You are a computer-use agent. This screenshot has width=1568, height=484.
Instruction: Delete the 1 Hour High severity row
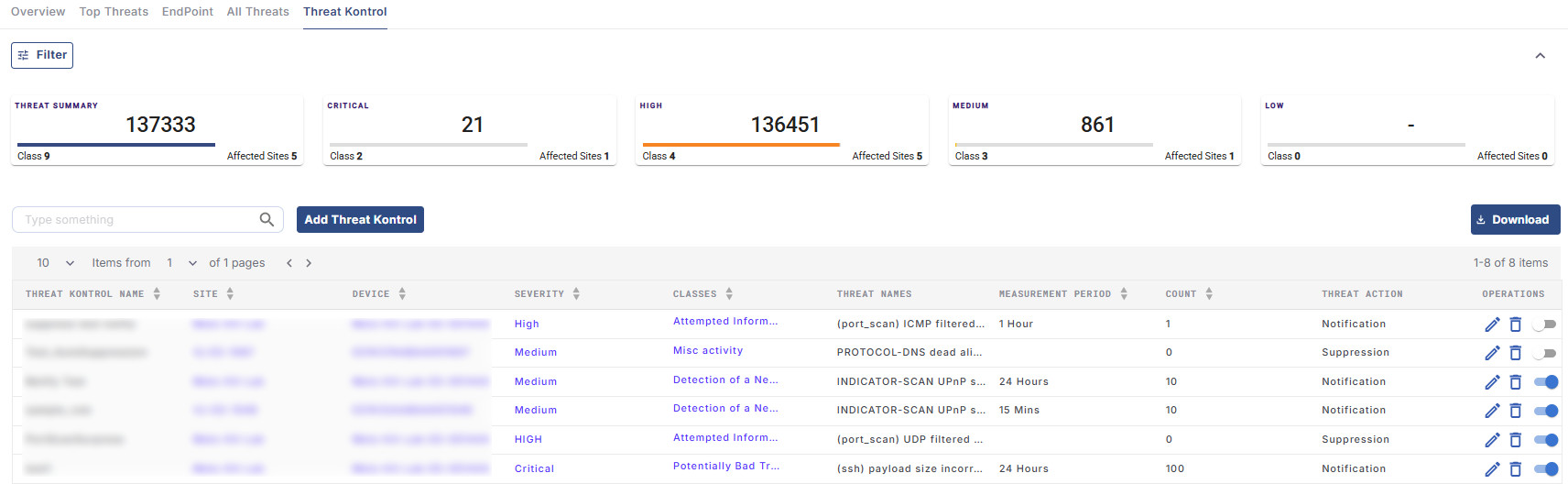tap(1515, 324)
